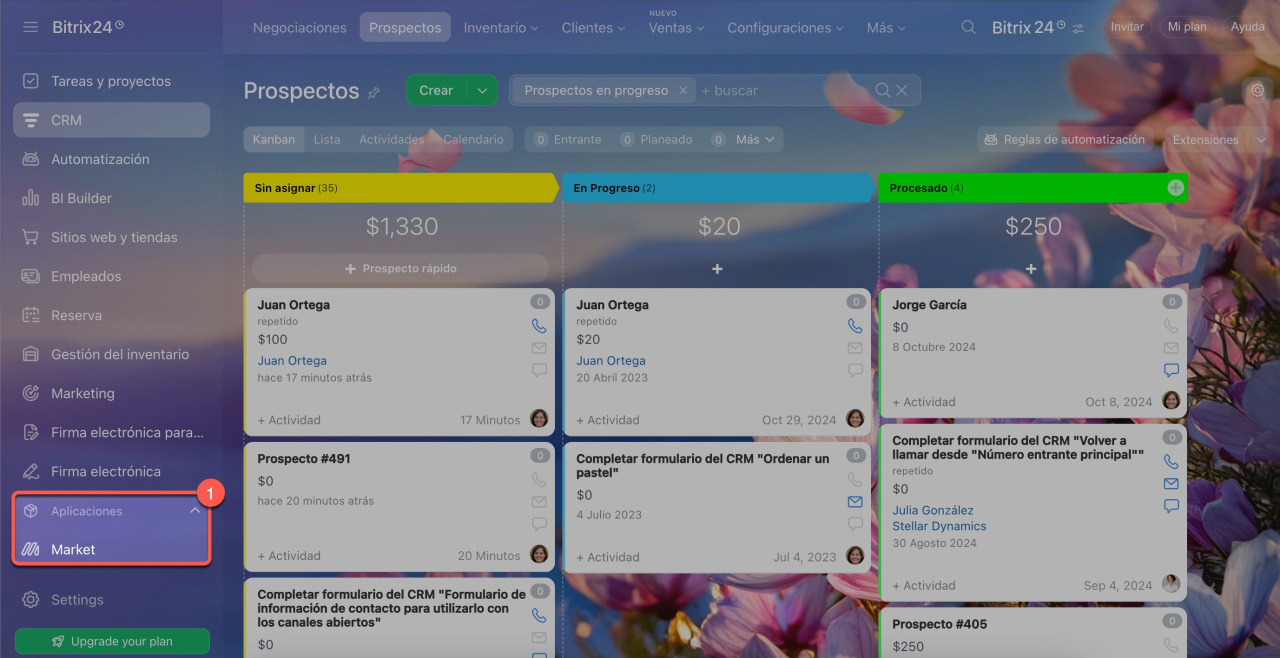The height and width of the screenshot is (658, 1280).
Task: Click phone icon on $20 Juan Ortega card
Action: click(x=855, y=326)
